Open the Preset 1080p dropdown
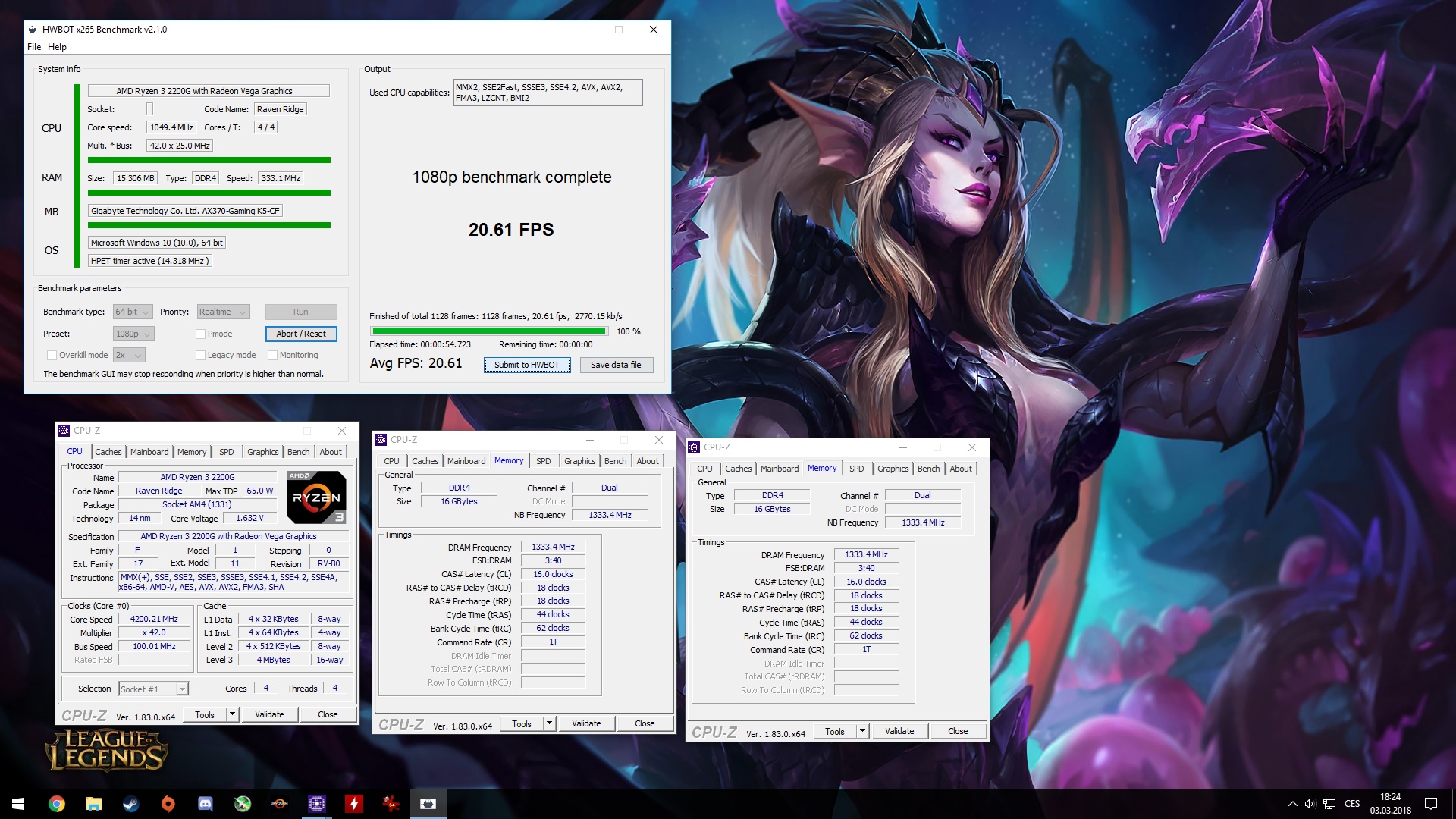 tap(133, 334)
